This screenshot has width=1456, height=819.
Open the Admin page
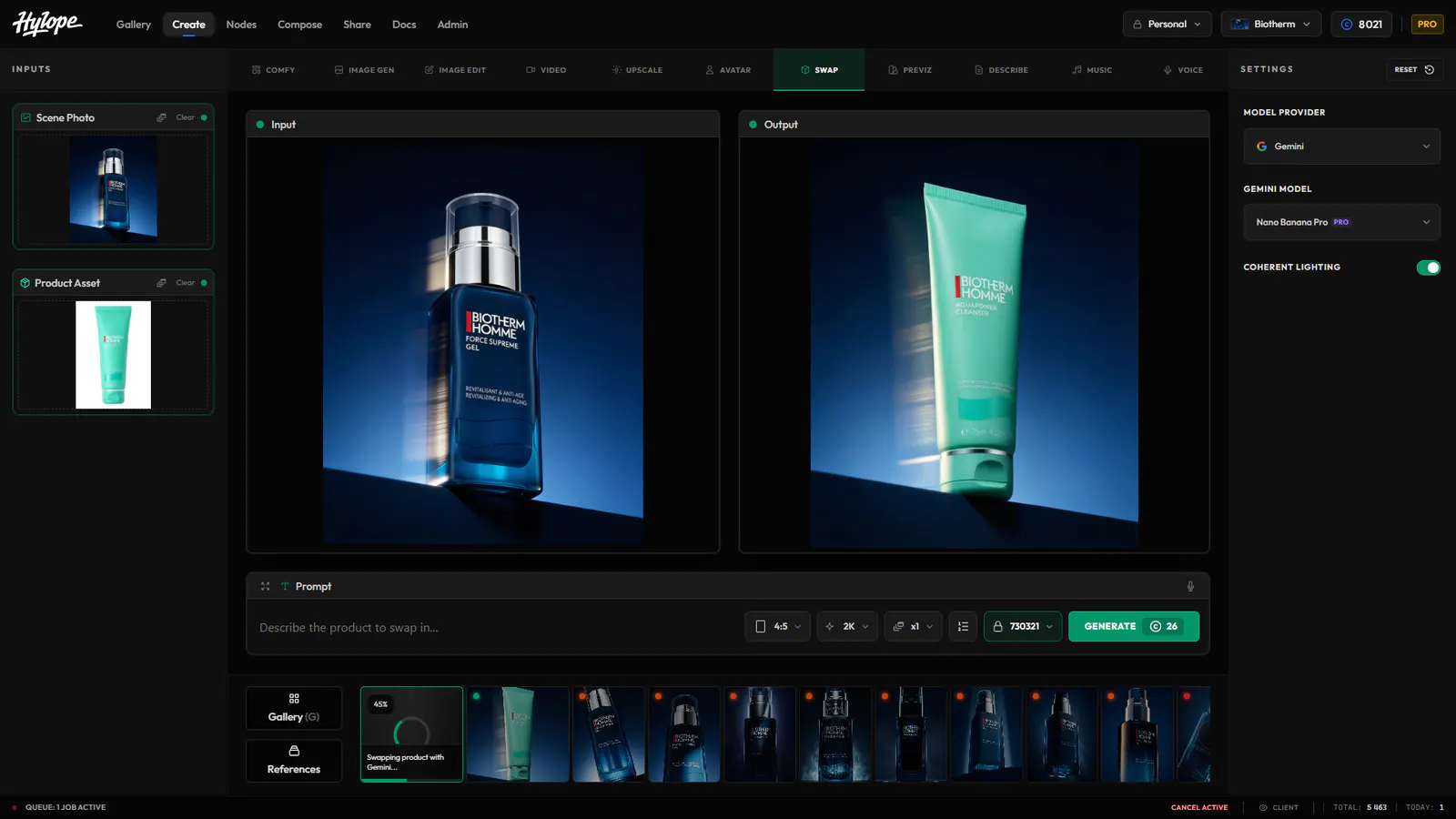[x=452, y=25]
